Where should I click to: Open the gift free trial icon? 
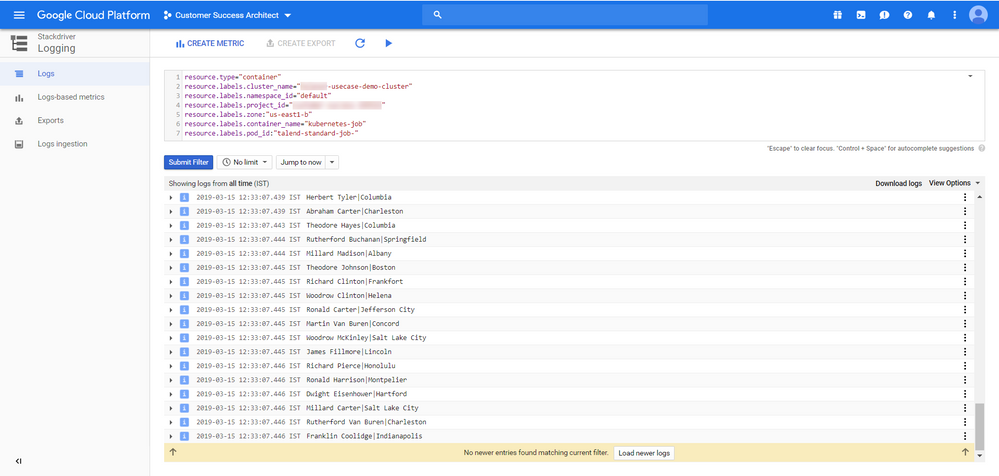837,15
